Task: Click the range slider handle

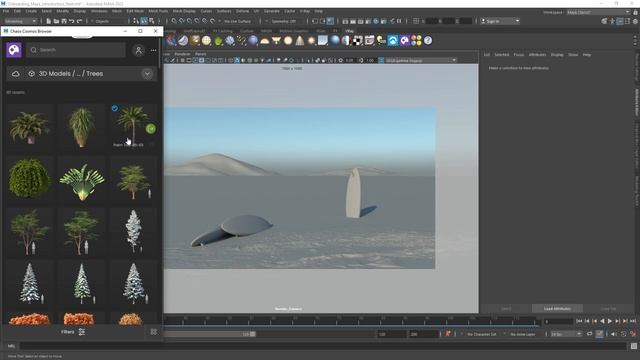Action: [x=253, y=334]
